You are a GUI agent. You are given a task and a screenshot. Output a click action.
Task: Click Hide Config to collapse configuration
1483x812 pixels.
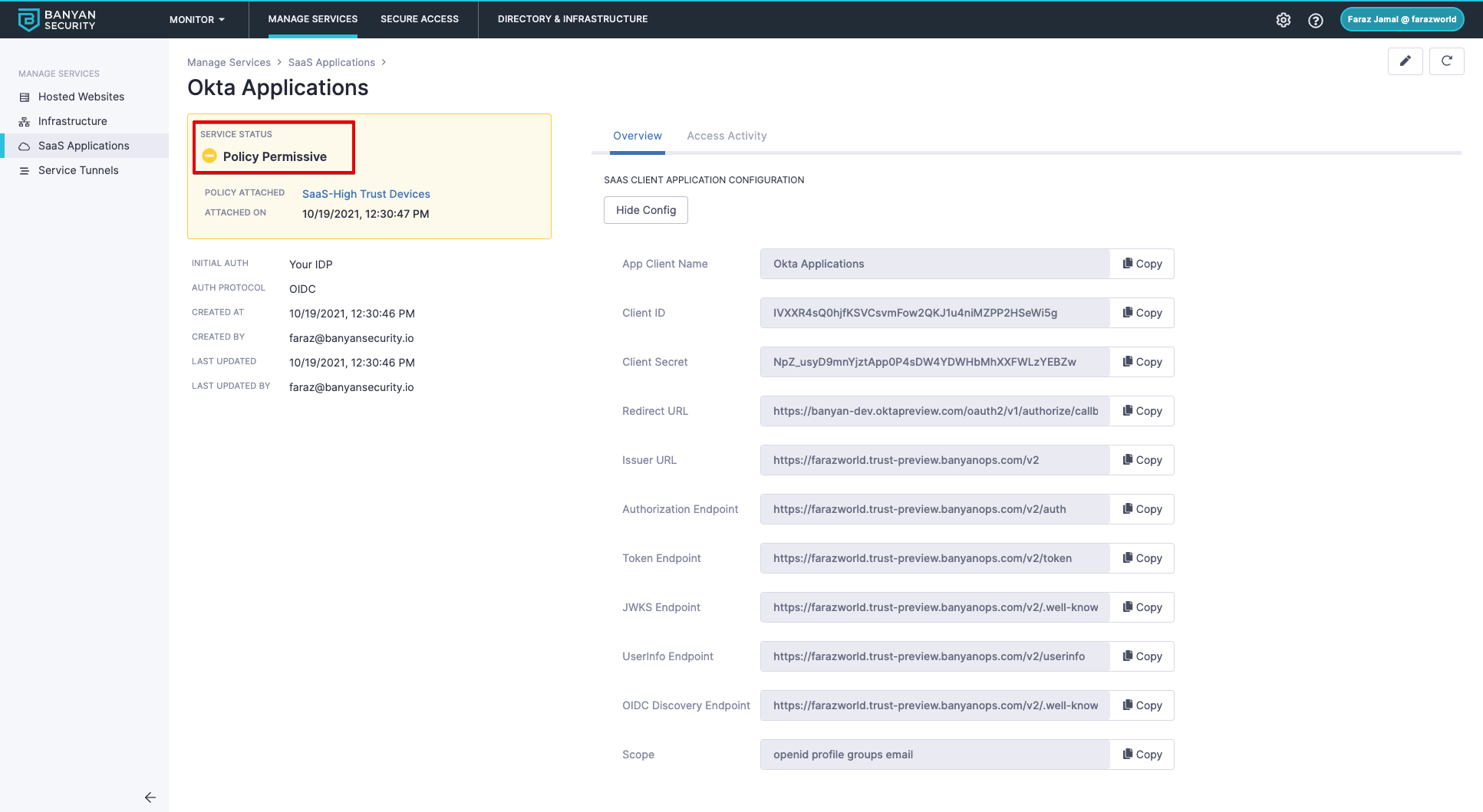tap(645, 210)
